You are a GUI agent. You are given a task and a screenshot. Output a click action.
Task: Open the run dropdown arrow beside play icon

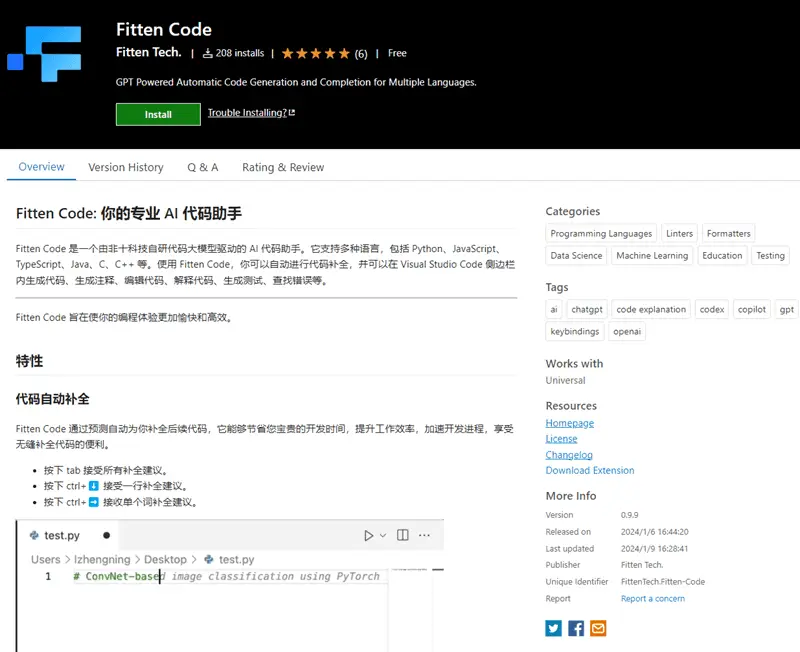384,536
